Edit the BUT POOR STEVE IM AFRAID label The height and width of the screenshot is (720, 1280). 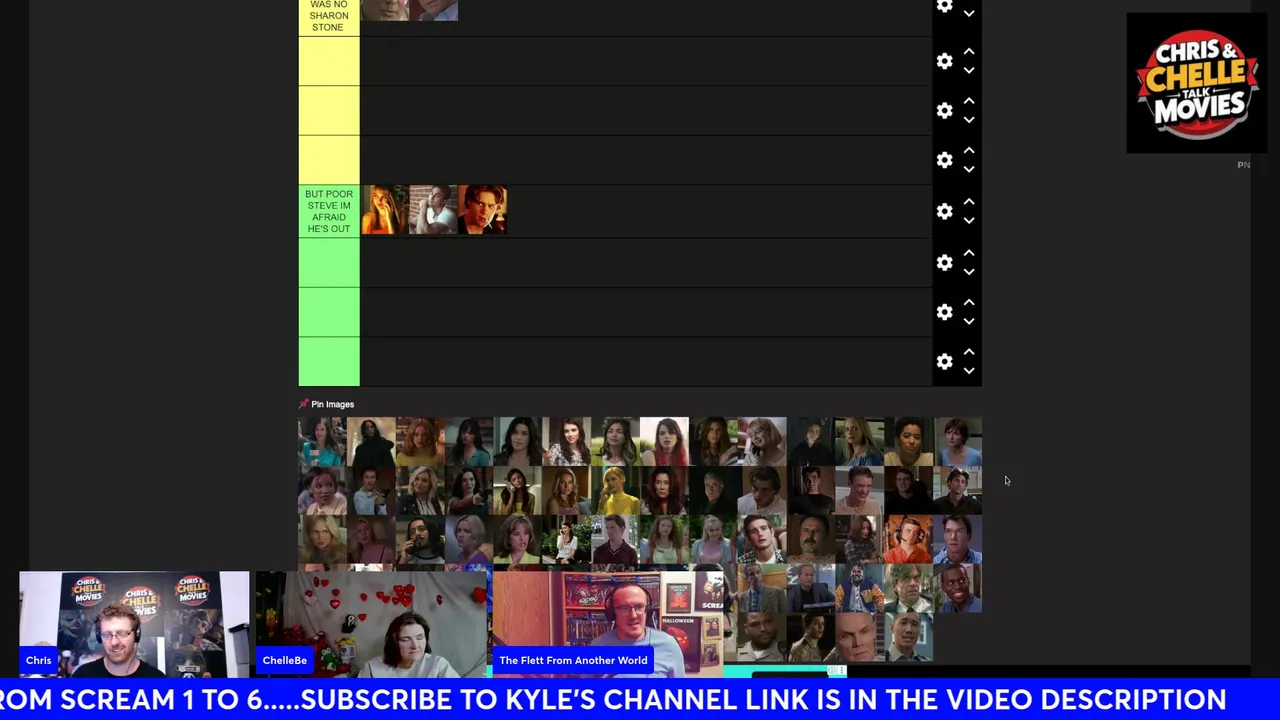pos(329,211)
